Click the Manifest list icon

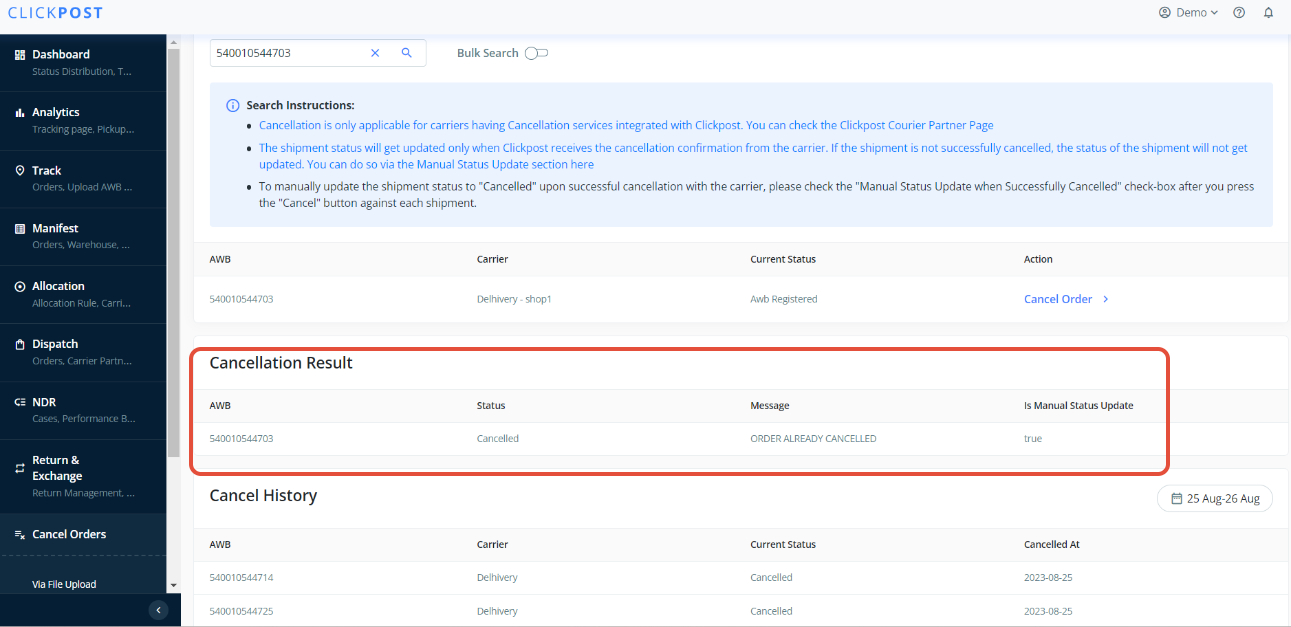(20, 229)
